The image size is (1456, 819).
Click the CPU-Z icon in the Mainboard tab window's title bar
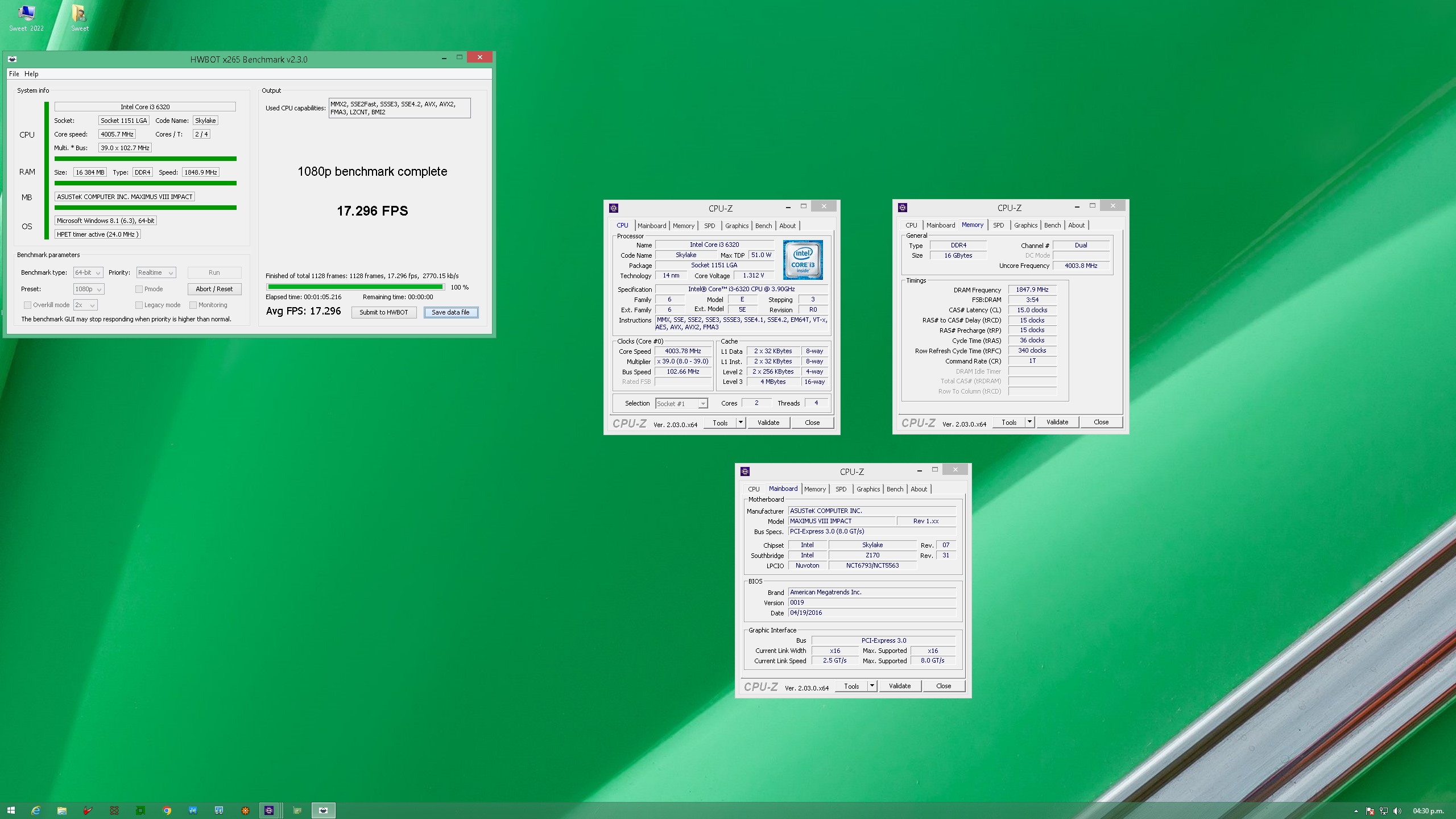pyautogui.click(x=745, y=471)
